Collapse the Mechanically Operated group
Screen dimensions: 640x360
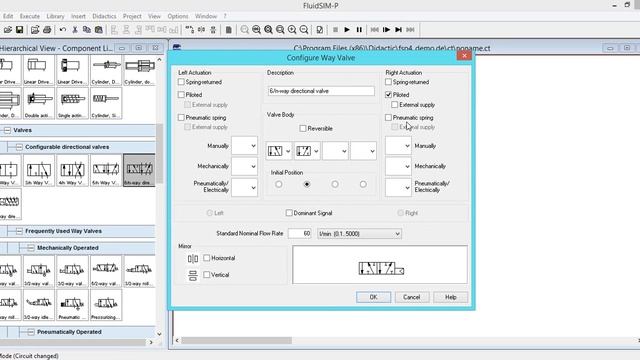pos(31,248)
